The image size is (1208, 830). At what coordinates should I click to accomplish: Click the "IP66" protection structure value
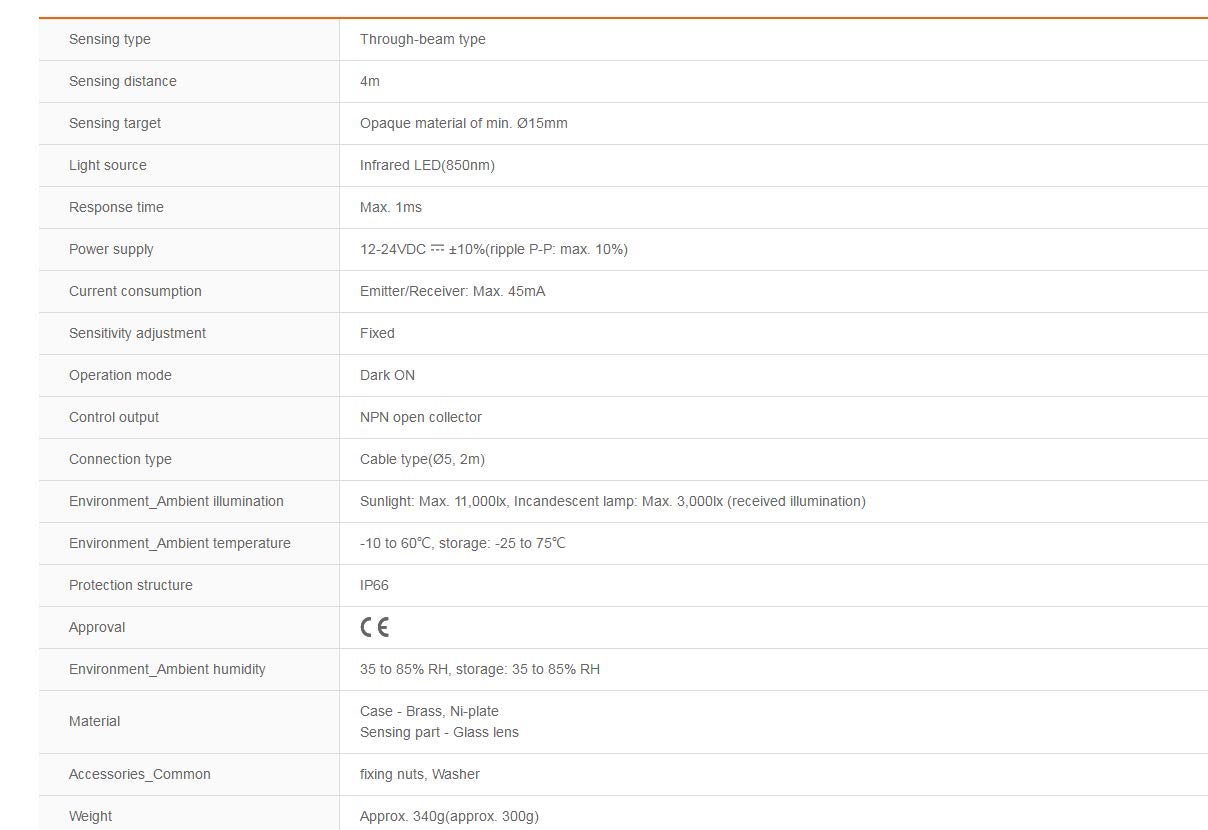pyautogui.click(x=374, y=585)
